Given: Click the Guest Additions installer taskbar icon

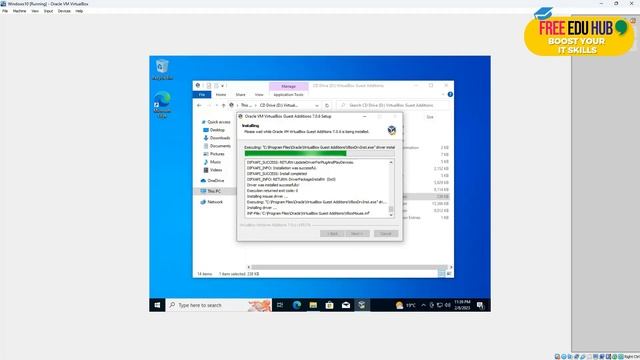Looking at the screenshot, I should click(362, 305).
